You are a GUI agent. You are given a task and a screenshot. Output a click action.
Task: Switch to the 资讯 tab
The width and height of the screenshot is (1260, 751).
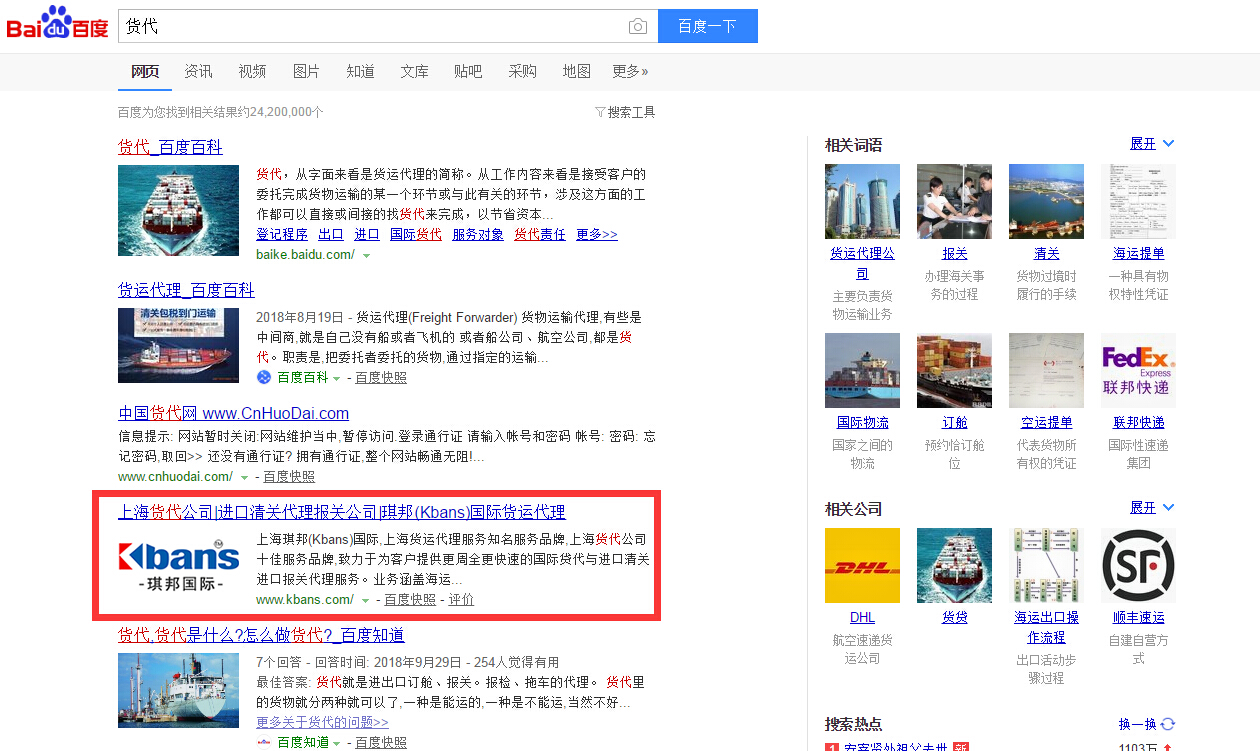[198, 71]
